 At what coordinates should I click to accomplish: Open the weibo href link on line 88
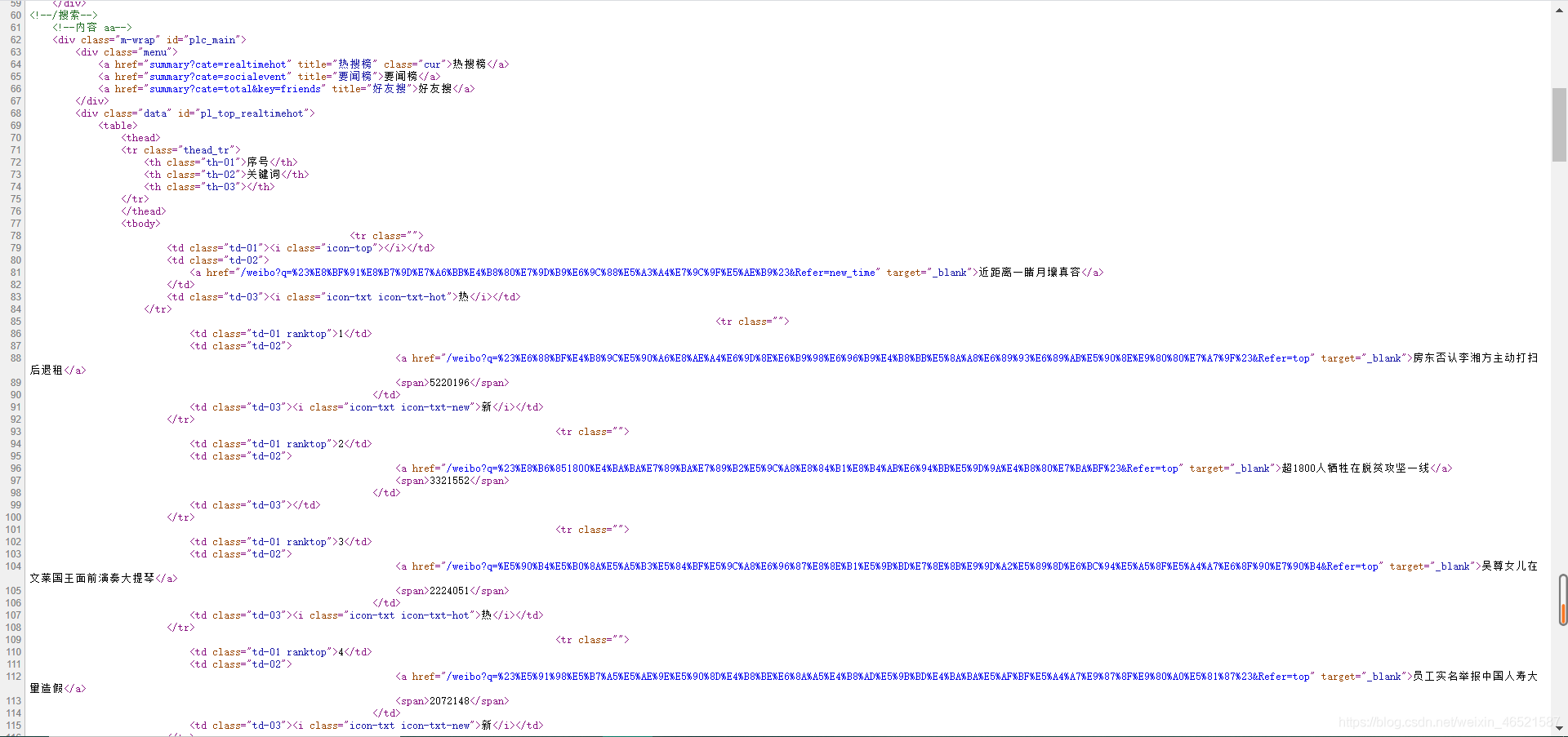point(878,358)
